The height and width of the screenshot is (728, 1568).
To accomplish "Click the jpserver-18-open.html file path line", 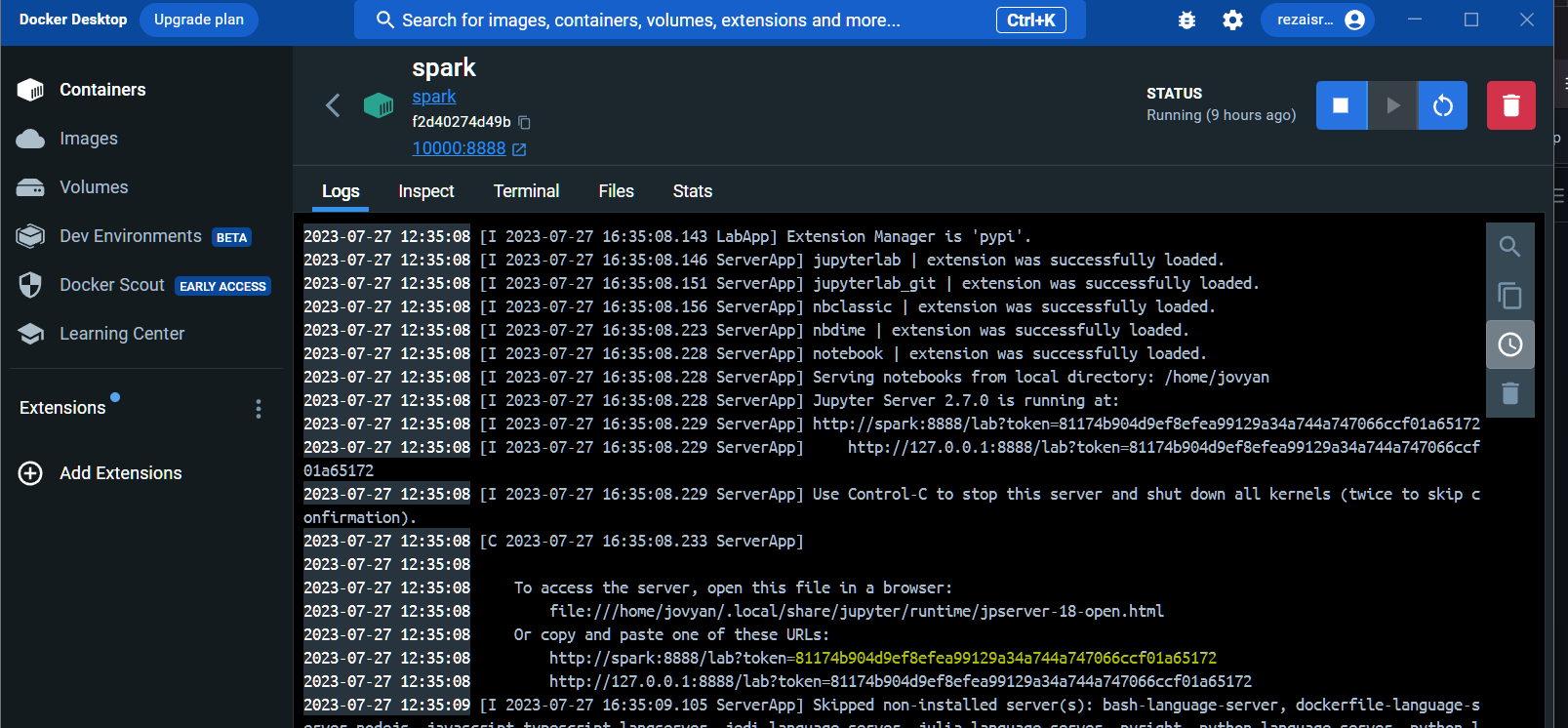I will (856, 611).
